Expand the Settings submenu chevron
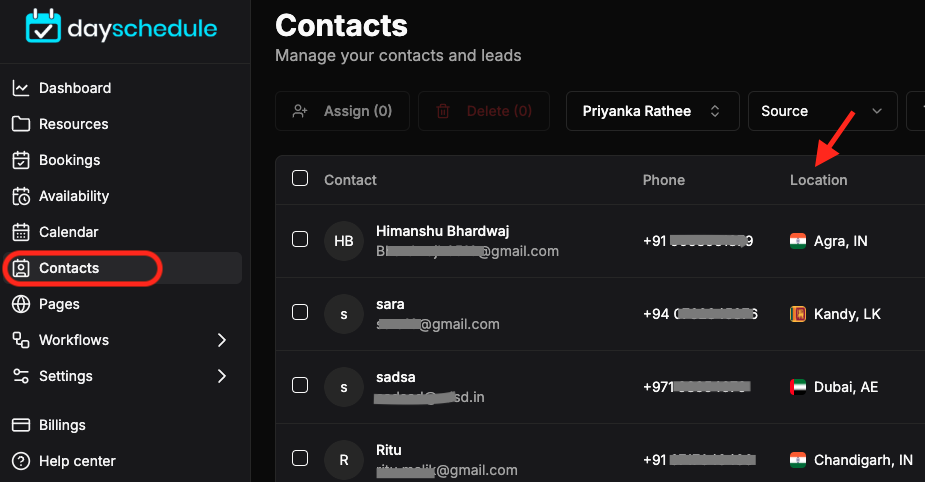Screen dimensions: 925x482 click(222, 376)
